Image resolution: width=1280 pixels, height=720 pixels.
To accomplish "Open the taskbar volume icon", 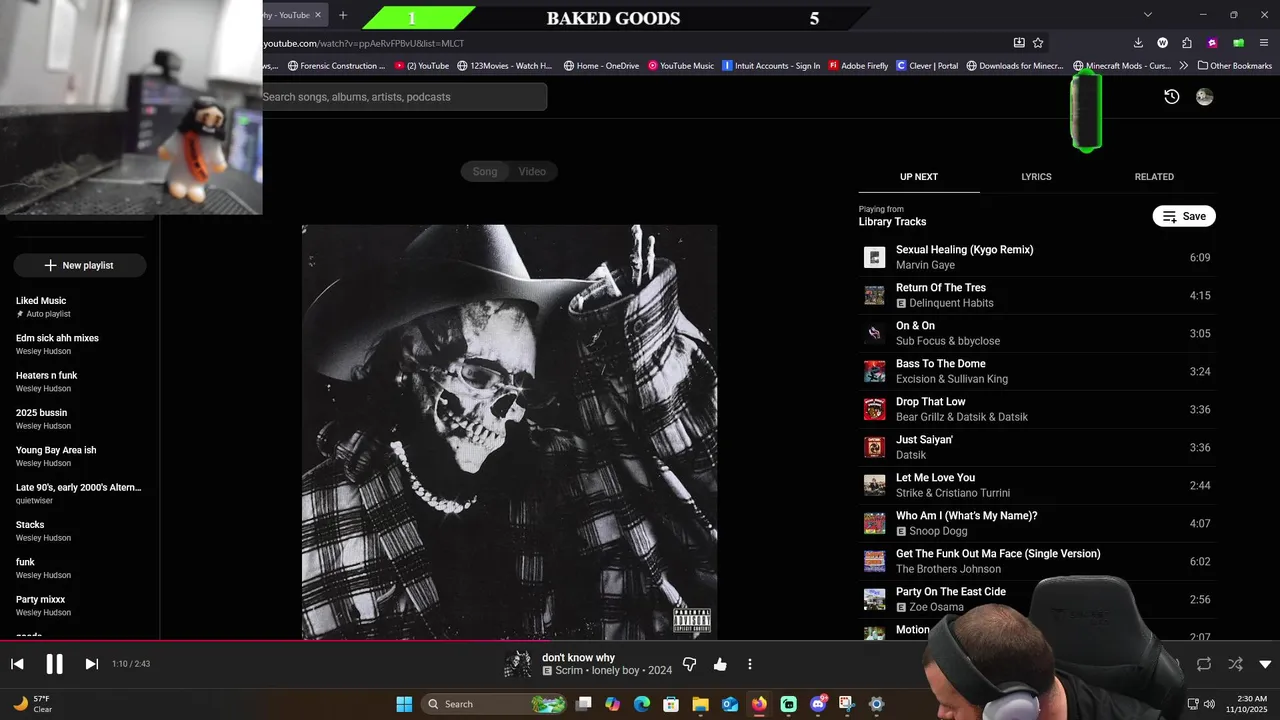I will [1209, 704].
